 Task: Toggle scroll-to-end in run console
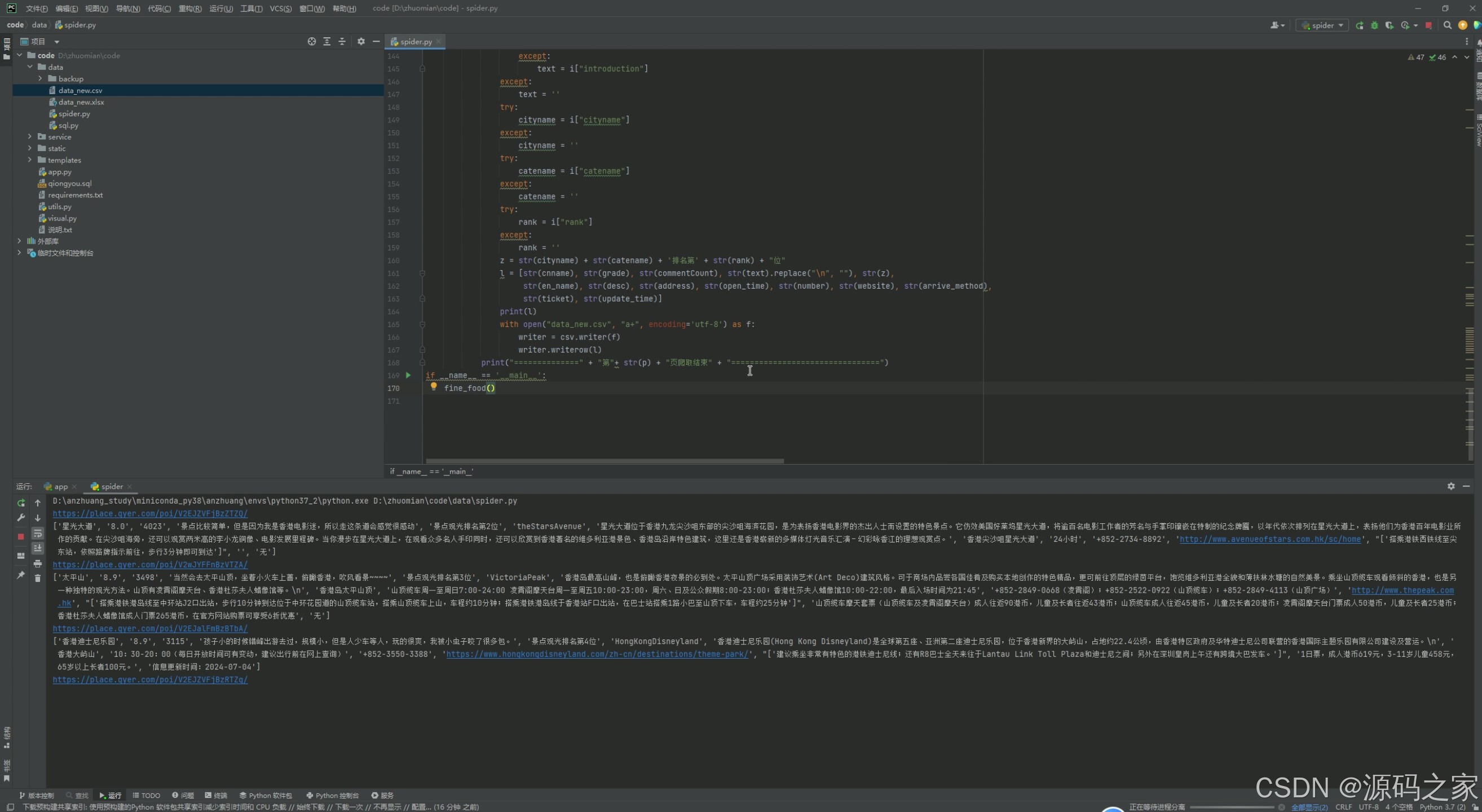coord(38,548)
